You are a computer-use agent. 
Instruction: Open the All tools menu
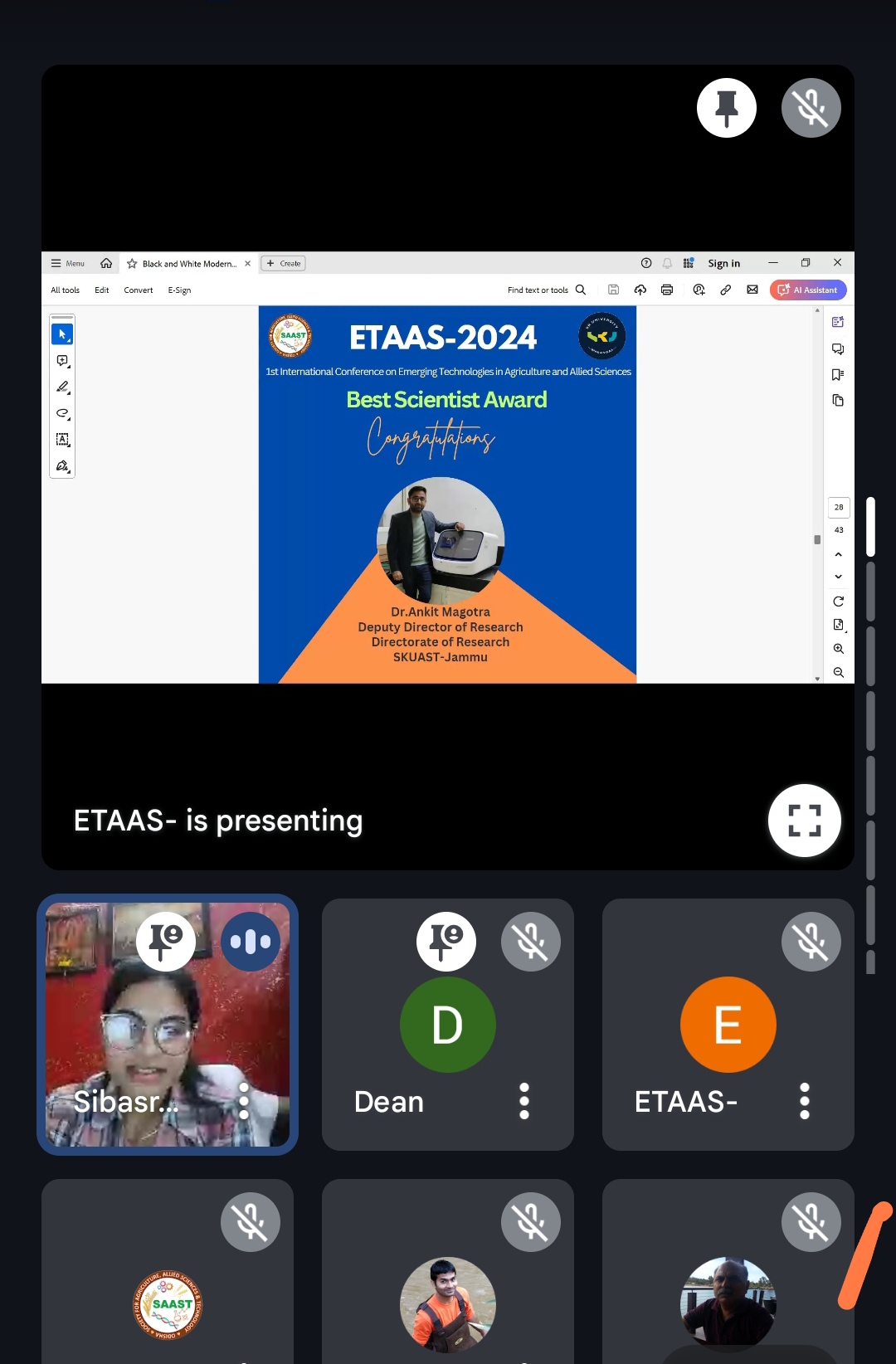pos(65,290)
